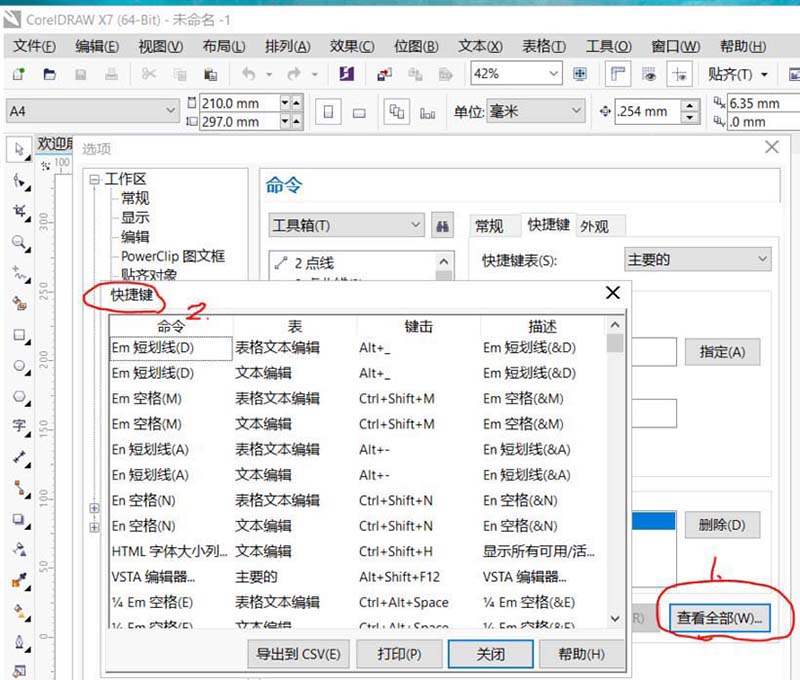800x680 pixels.
Task: Switch to the 外观 tab
Action: tap(594, 226)
